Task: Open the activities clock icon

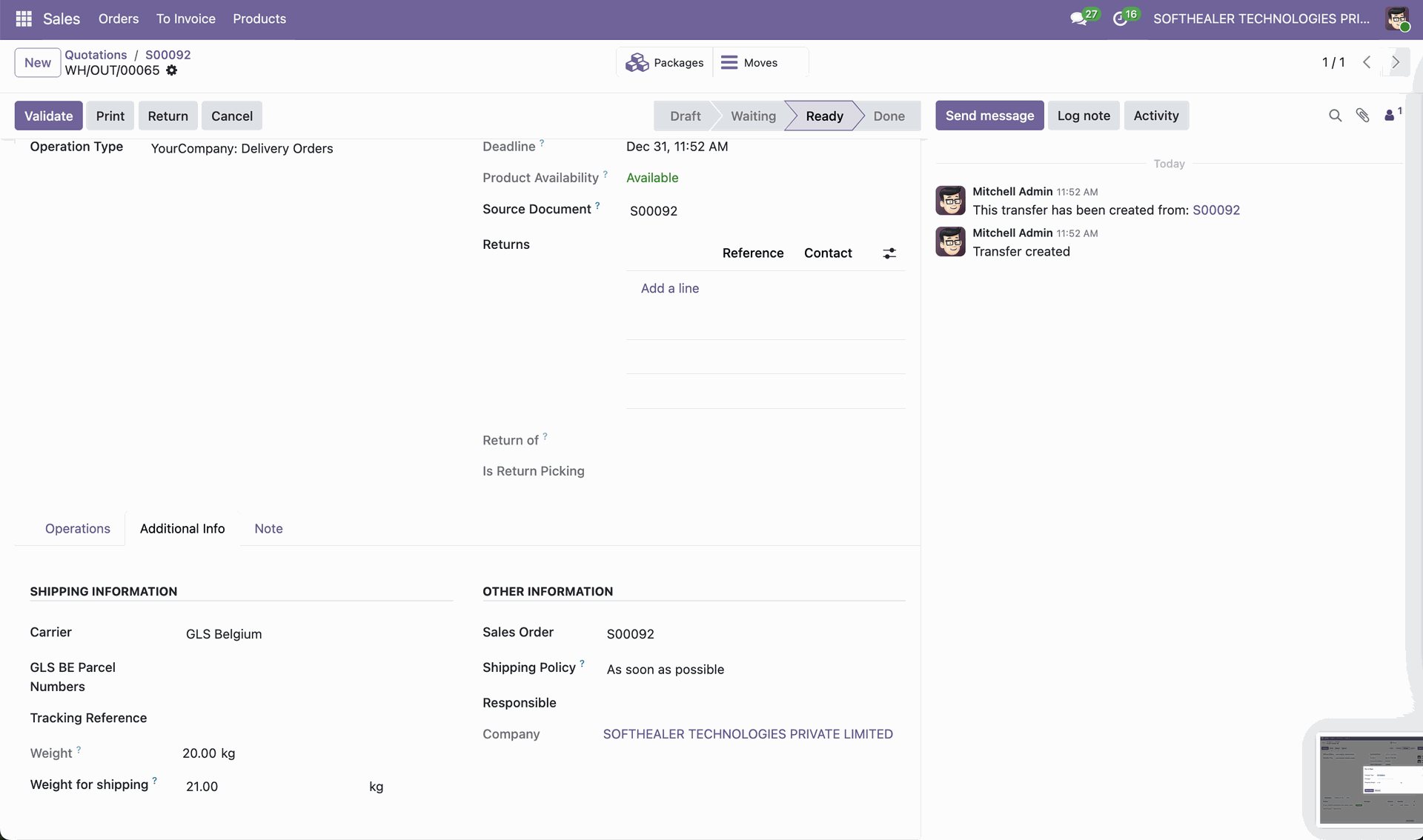Action: (1120, 19)
